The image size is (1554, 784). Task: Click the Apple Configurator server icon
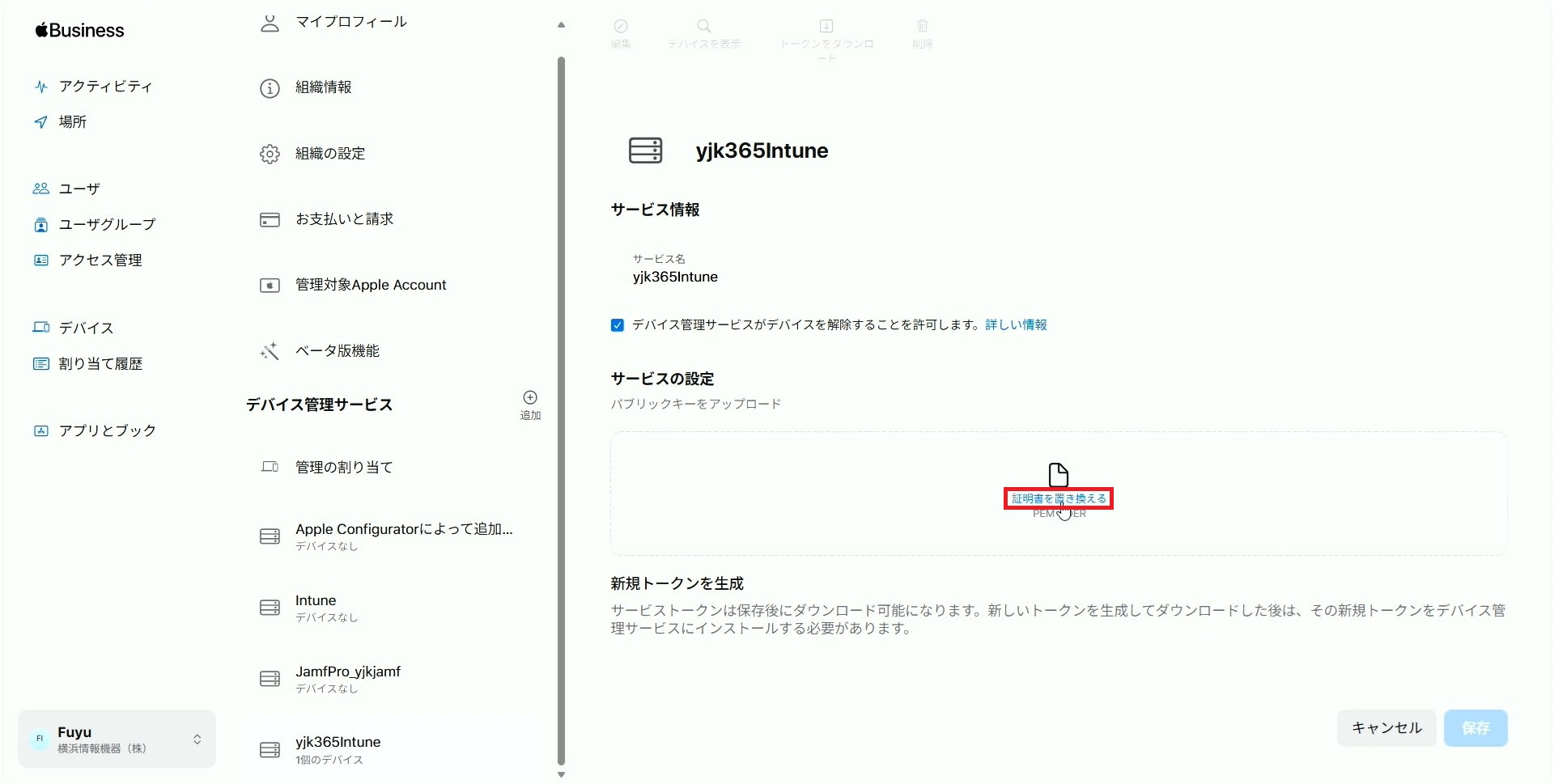(270, 536)
